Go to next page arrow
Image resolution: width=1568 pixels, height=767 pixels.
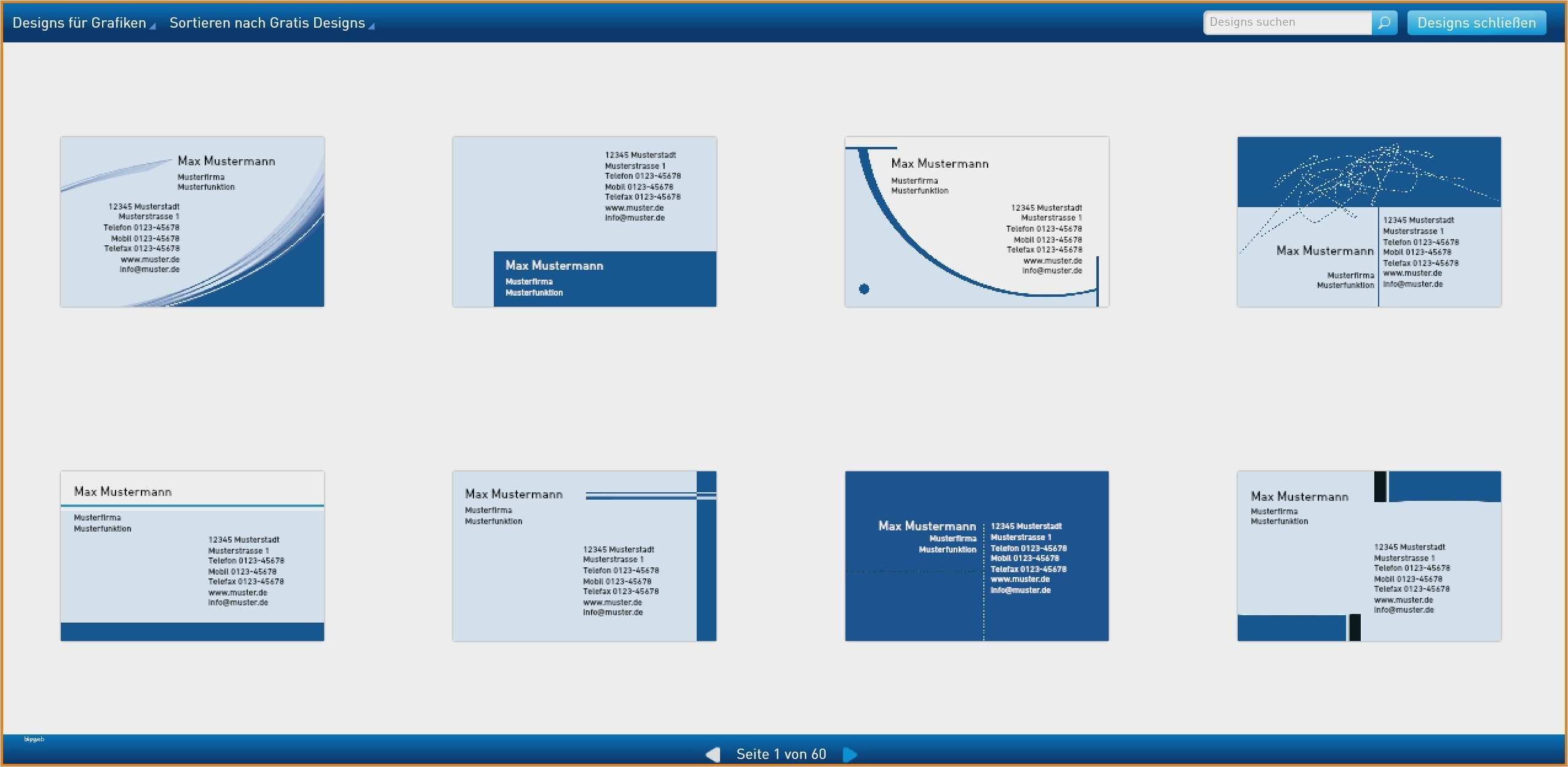point(850,754)
